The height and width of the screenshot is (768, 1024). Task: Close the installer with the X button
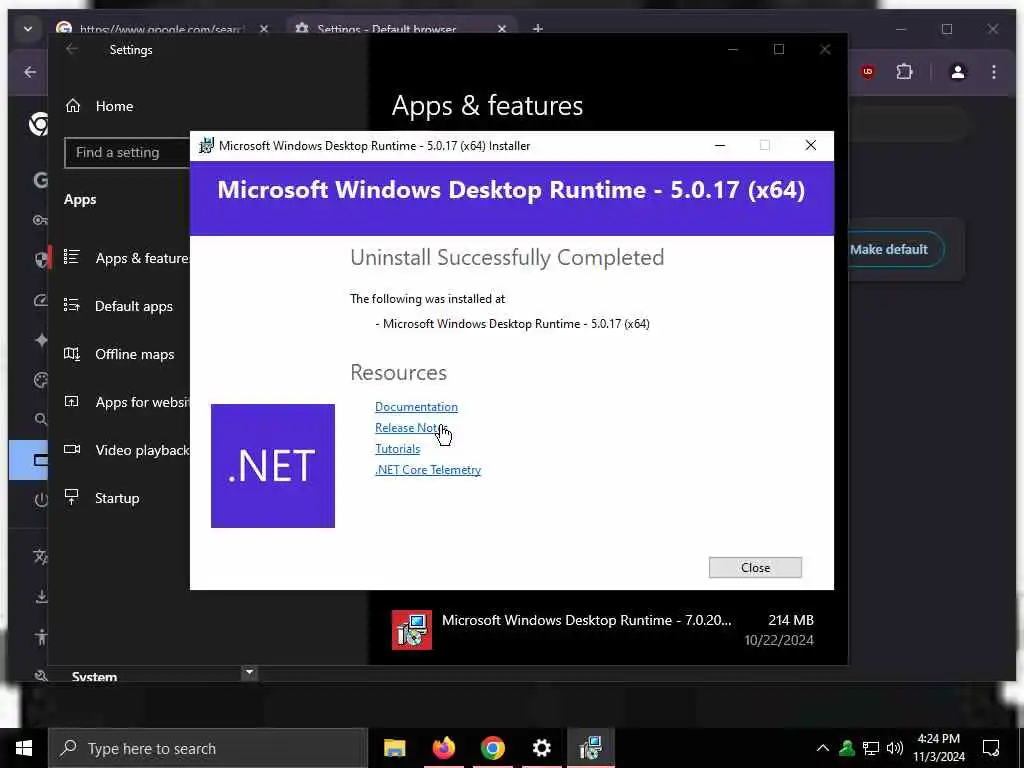(810, 145)
